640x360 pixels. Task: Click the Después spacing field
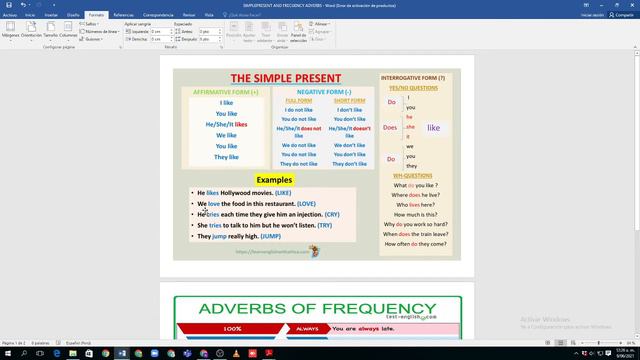pos(210,39)
